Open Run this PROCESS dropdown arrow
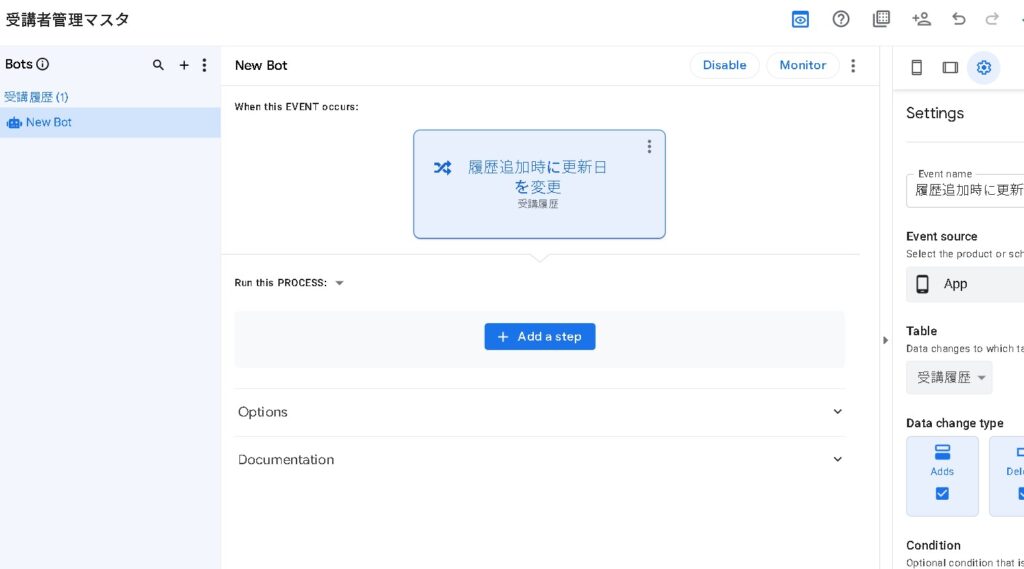 339,283
